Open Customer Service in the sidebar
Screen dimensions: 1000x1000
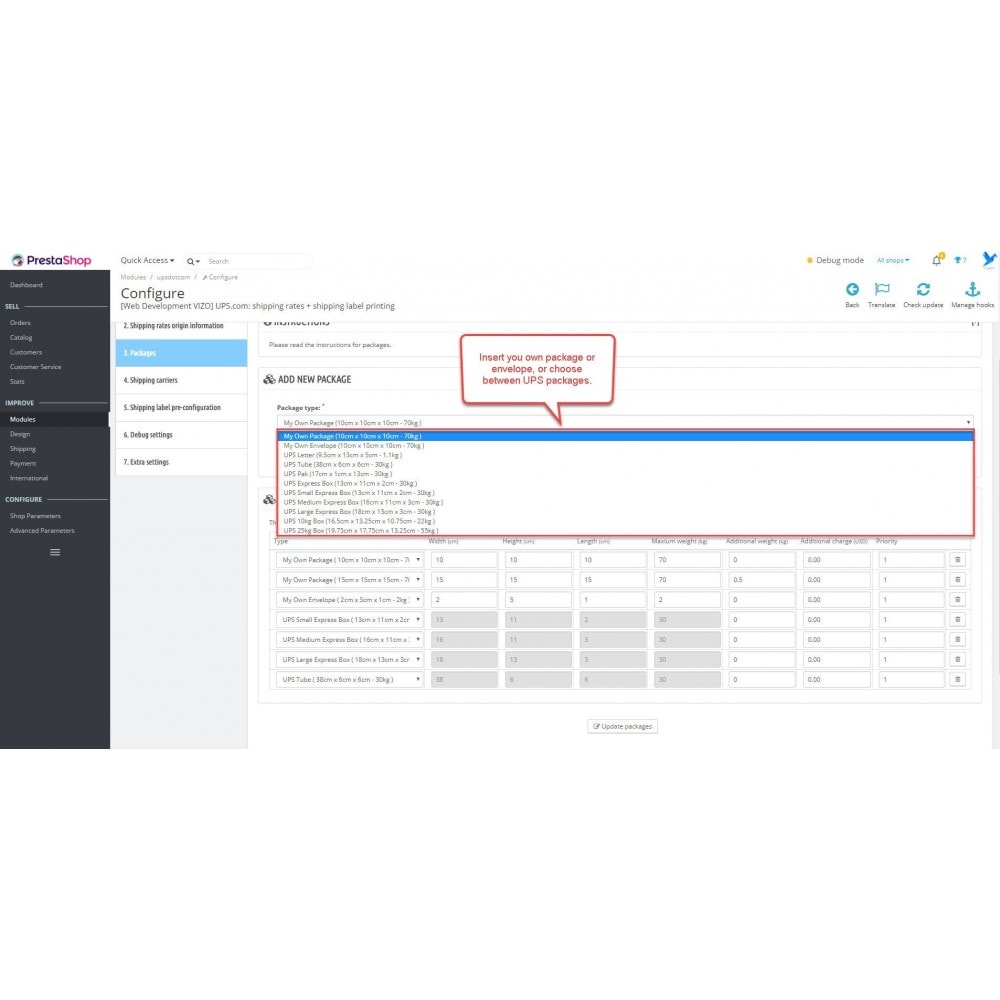36,367
